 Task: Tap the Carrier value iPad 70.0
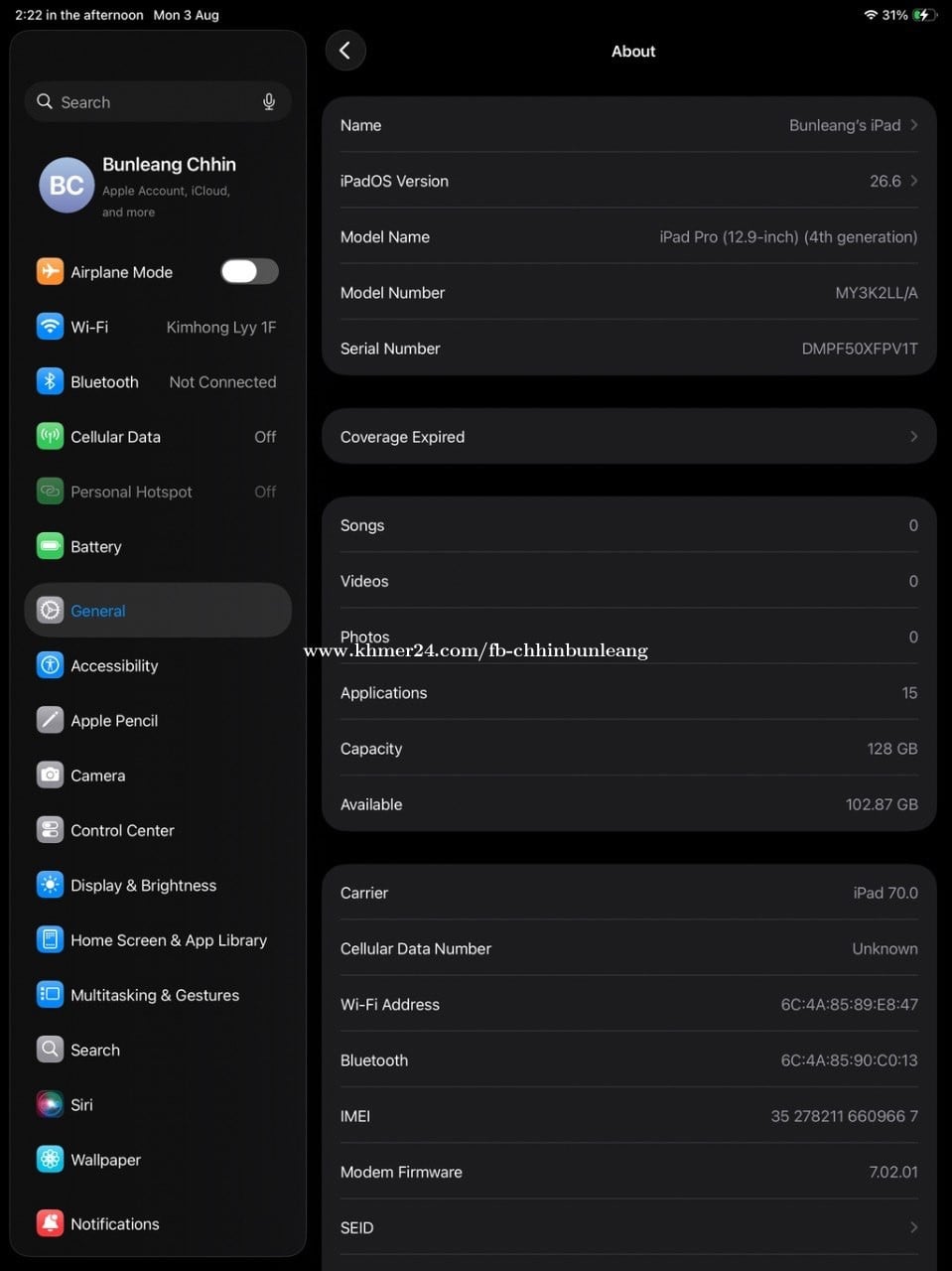click(885, 893)
